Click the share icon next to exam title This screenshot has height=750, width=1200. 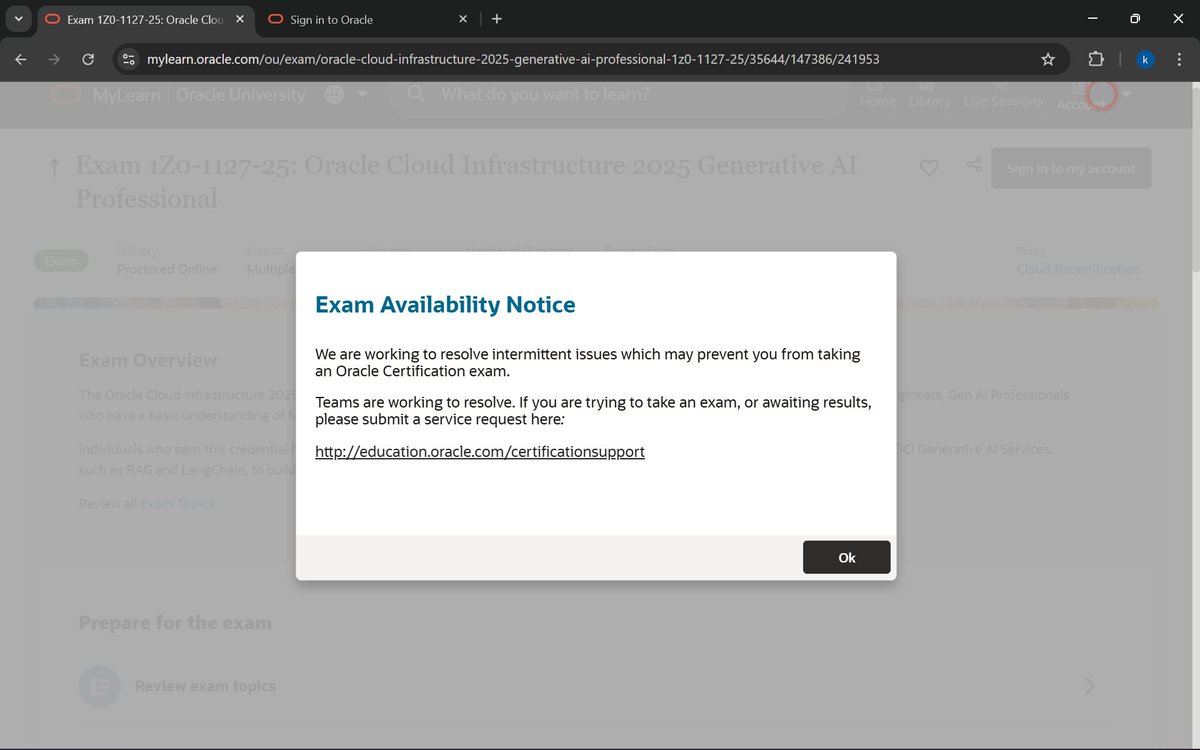click(973, 167)
